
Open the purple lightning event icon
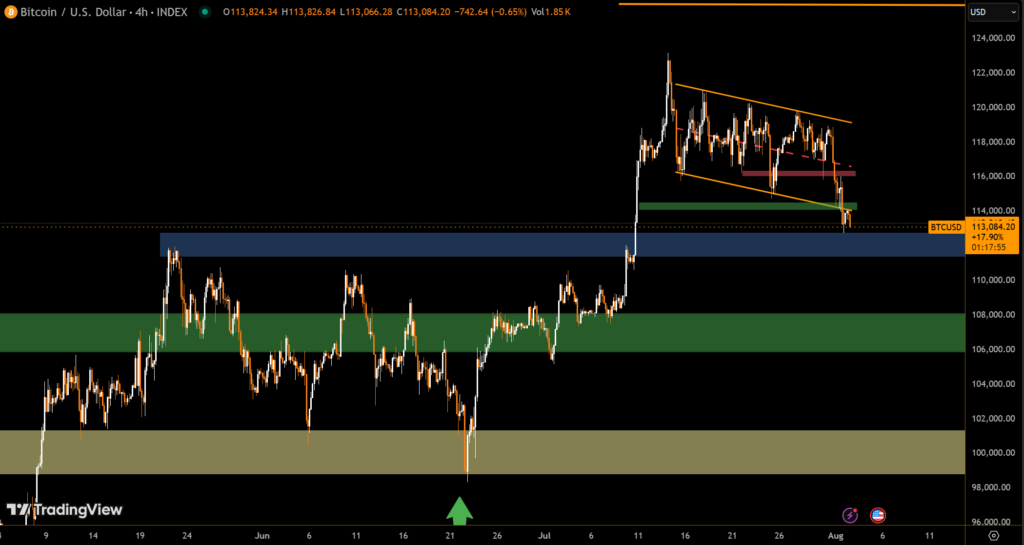point(850,515)
